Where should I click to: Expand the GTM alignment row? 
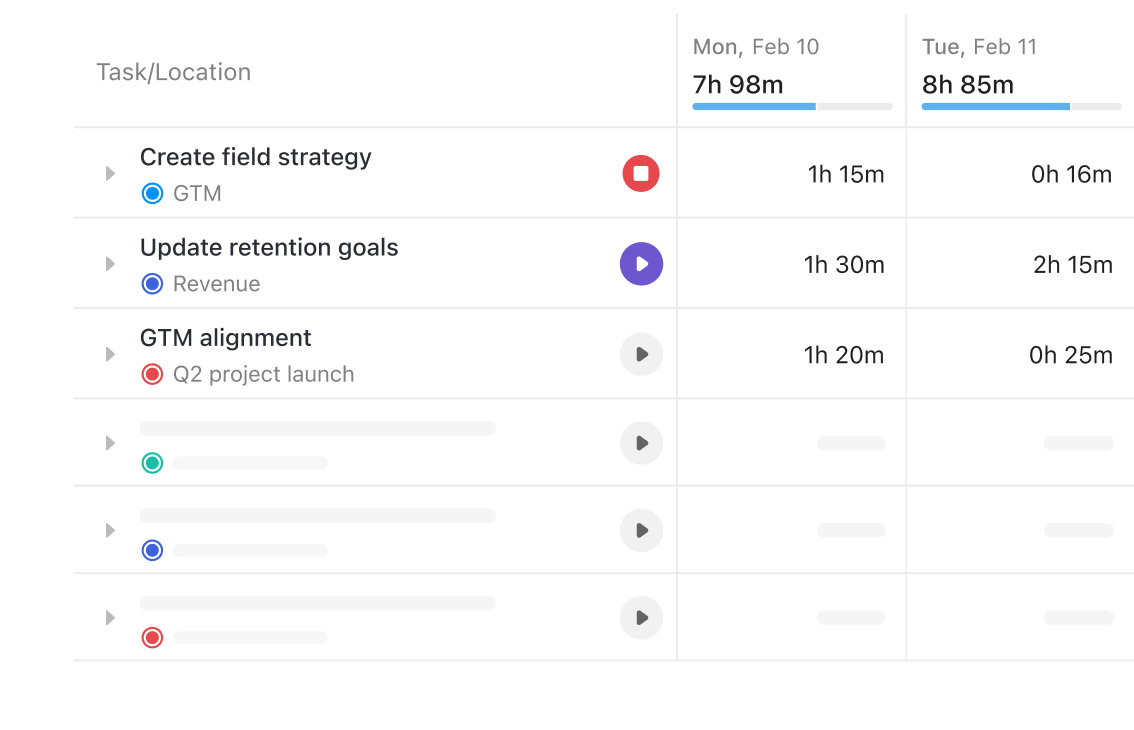point(110,354)
